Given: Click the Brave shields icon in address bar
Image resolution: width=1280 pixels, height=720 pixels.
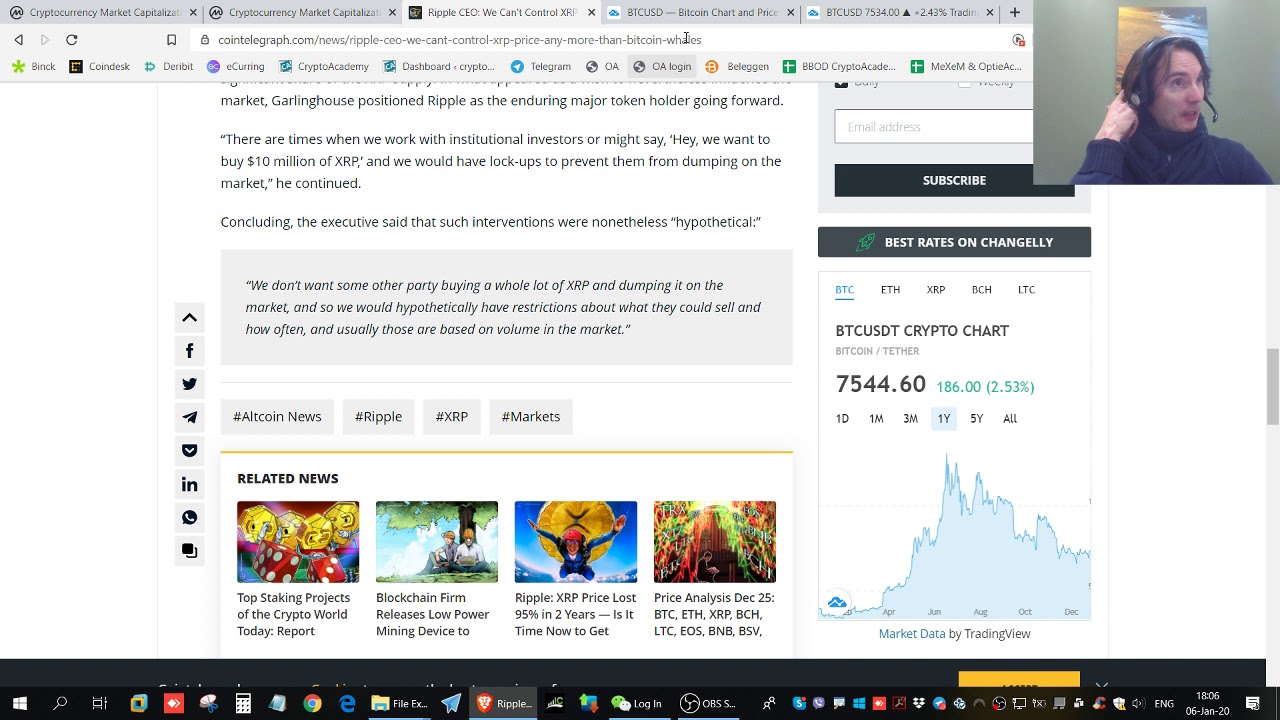Looking at the screenshot, I should pyautogui.click(x=1018, y=40).
